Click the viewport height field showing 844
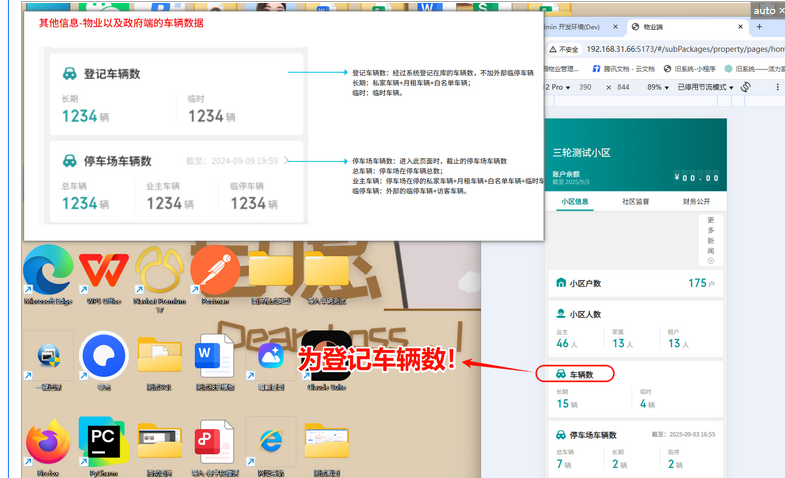Viewport: 785px width, 478px height. (623, 87)
